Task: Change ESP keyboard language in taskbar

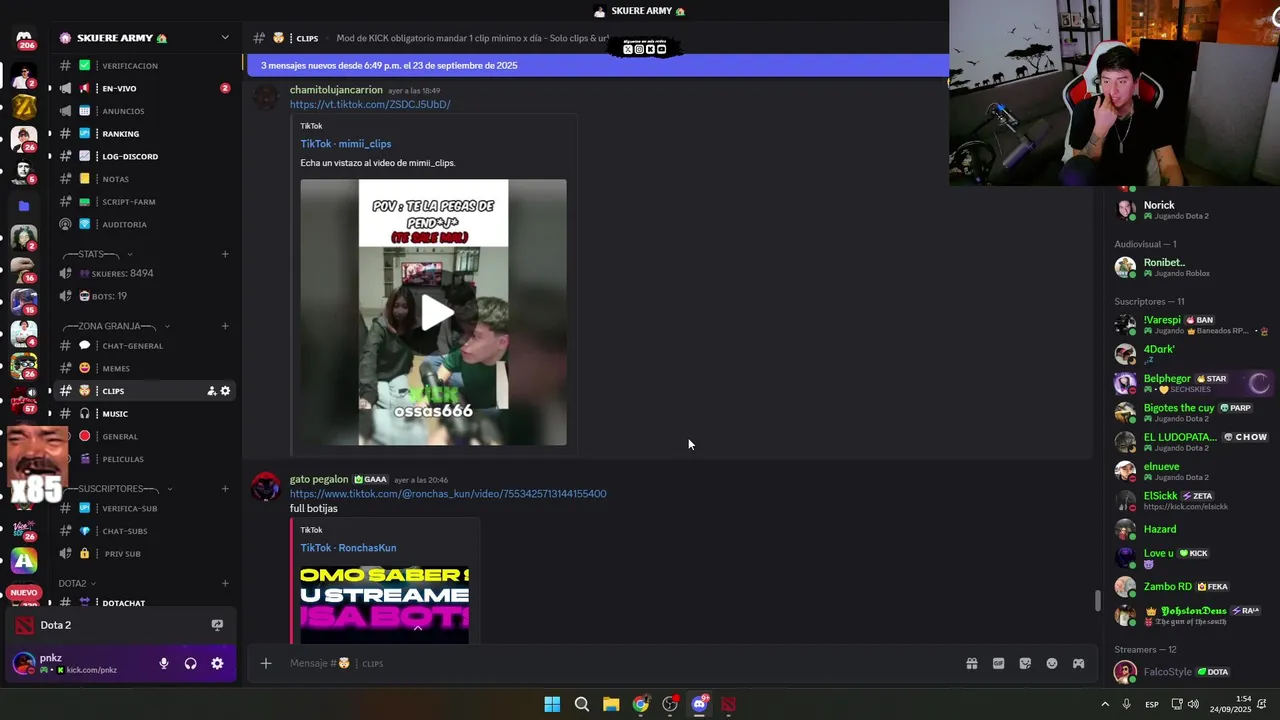Action: pyautogui.click(x=1152, y=704)
